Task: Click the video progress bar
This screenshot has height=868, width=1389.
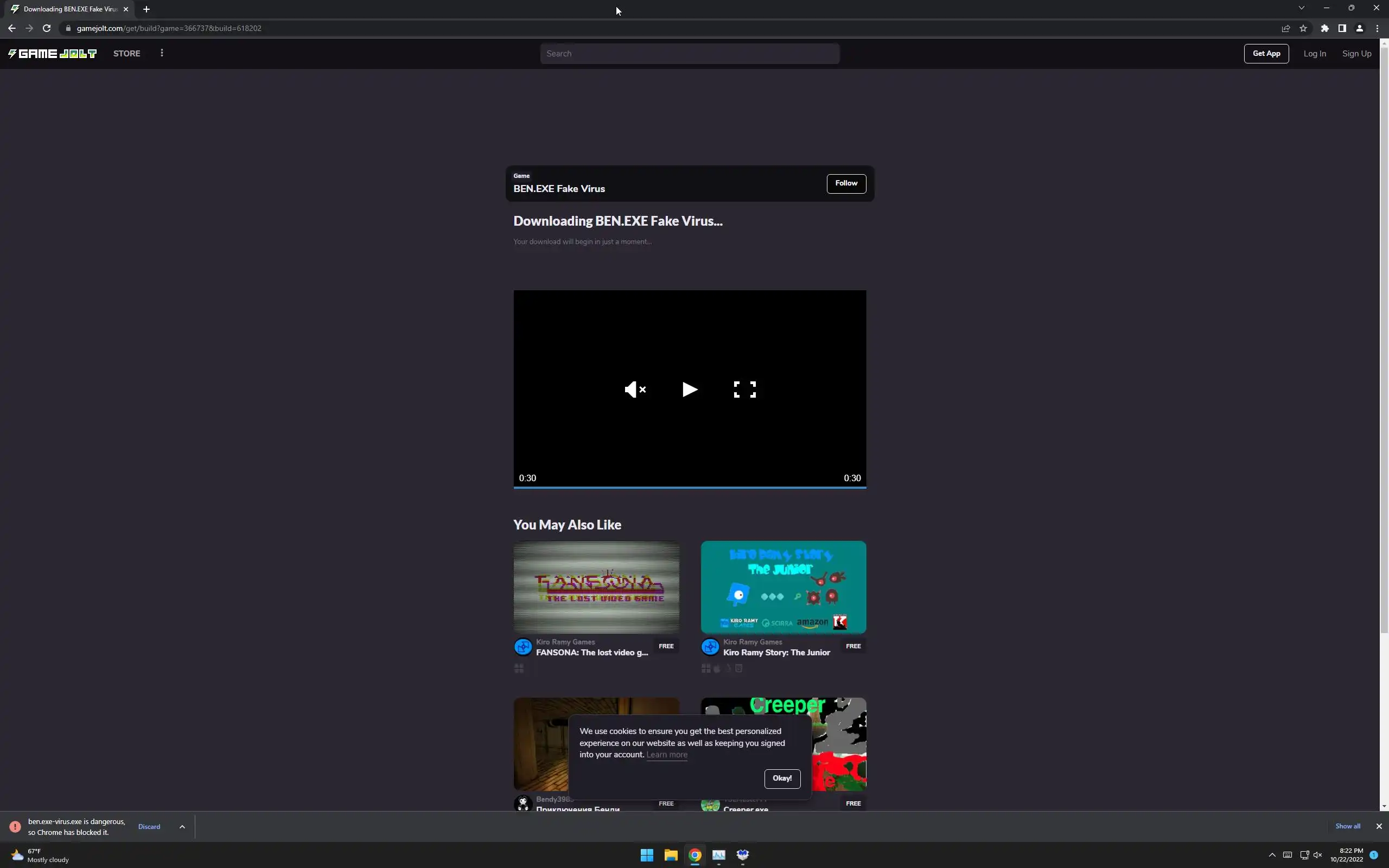Action: click(x=689, y=487)
